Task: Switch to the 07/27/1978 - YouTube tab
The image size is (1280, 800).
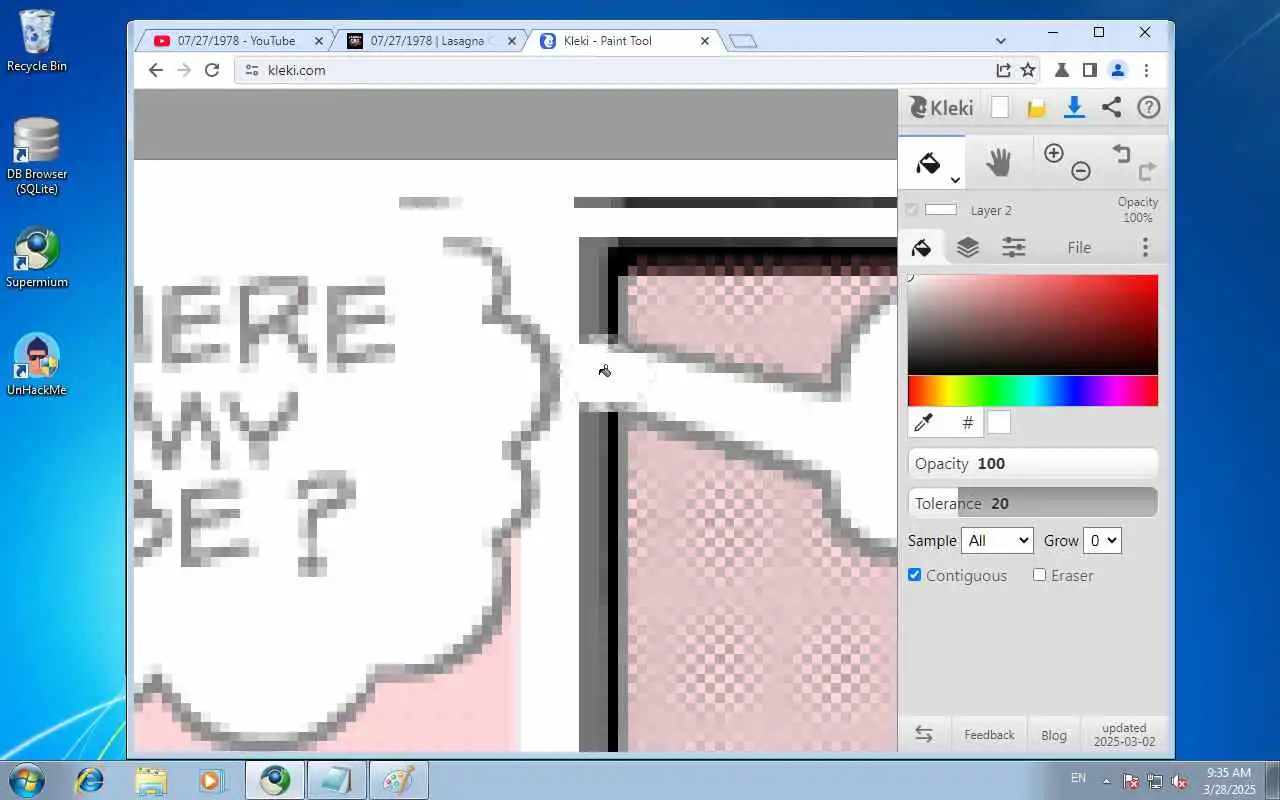Action: [236, 41]
